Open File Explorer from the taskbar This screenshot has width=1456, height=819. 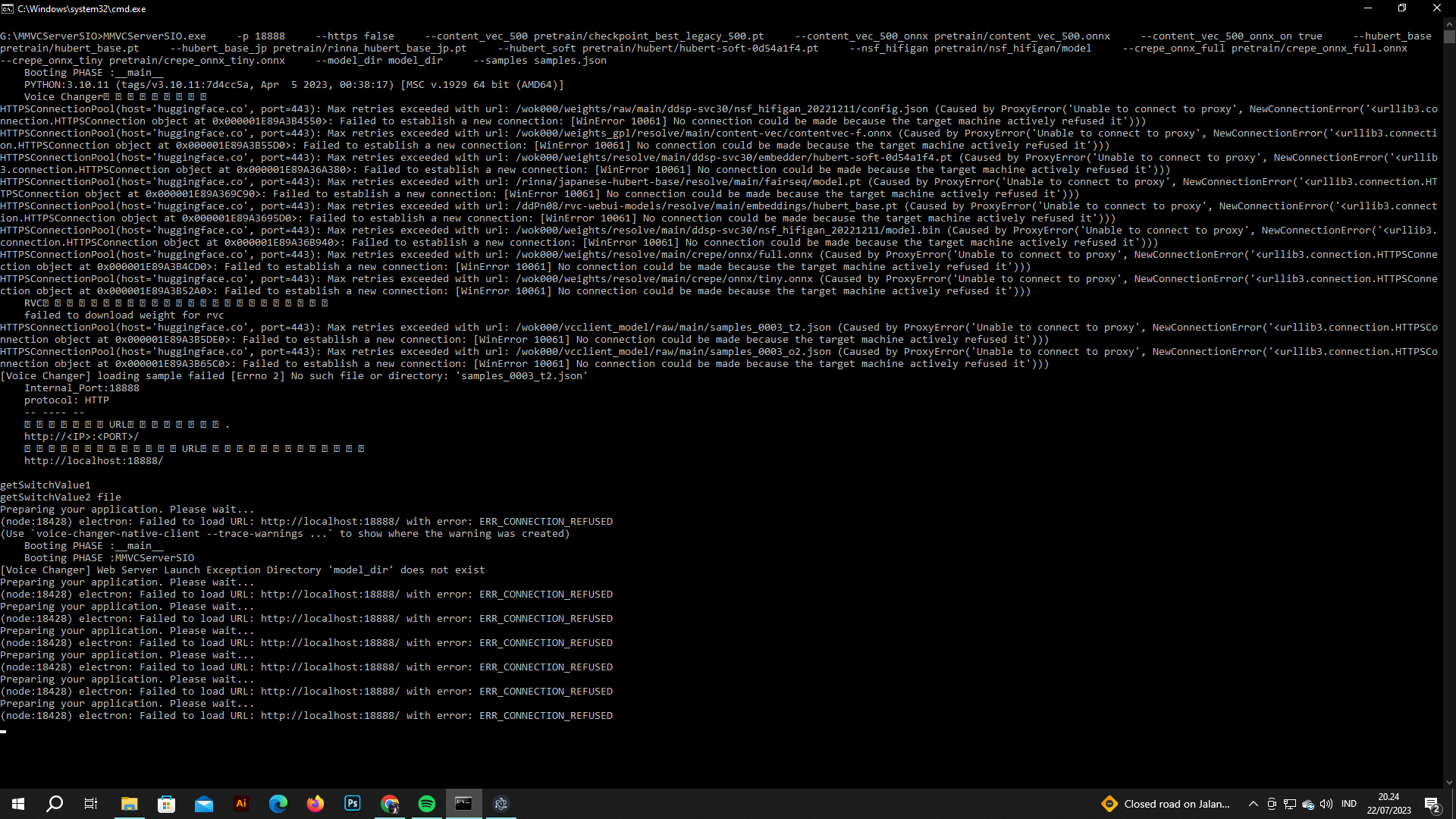pos(129,803)
